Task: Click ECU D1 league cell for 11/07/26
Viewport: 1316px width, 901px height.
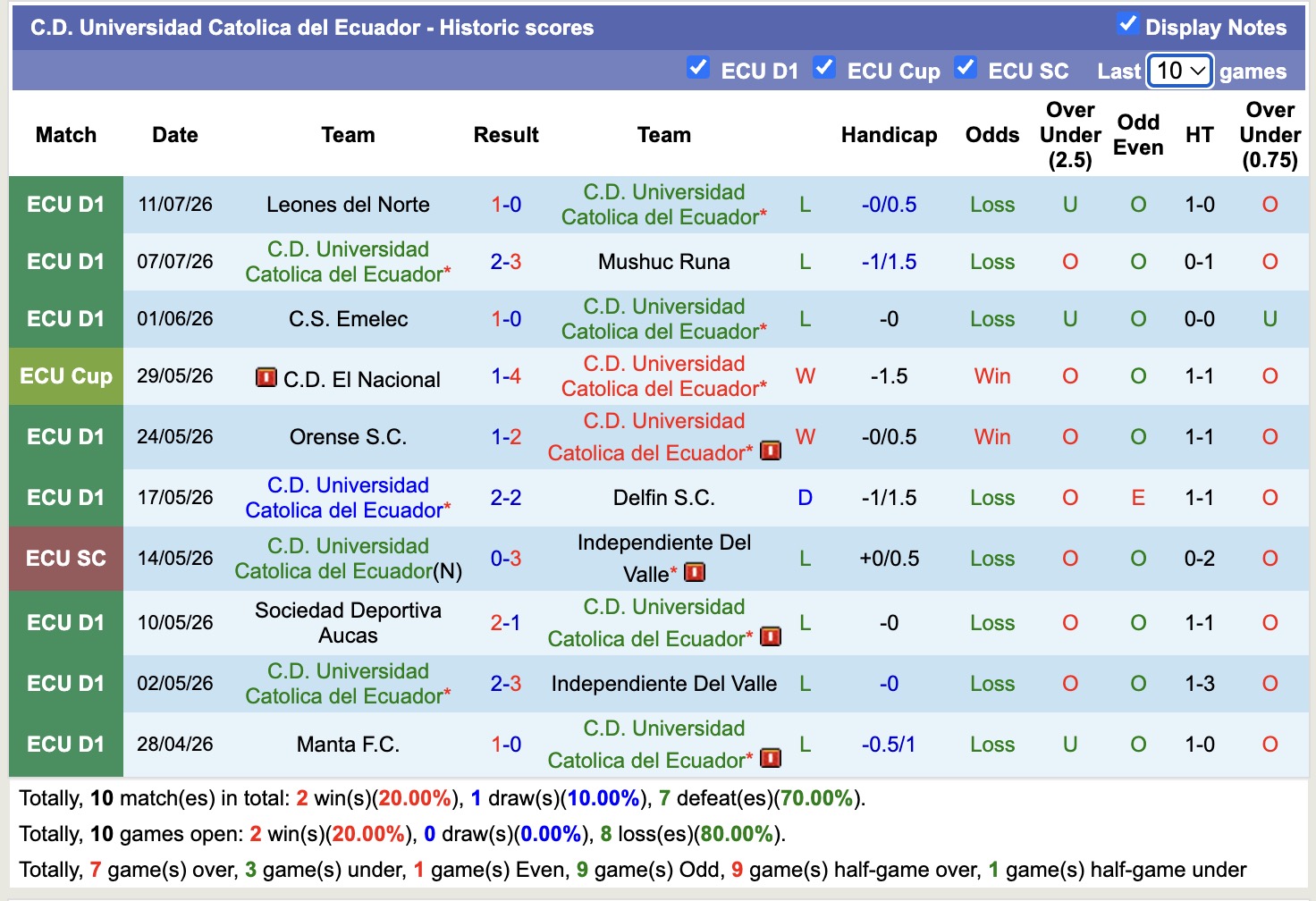Action: pyautogui.click(x=66, y=205)
